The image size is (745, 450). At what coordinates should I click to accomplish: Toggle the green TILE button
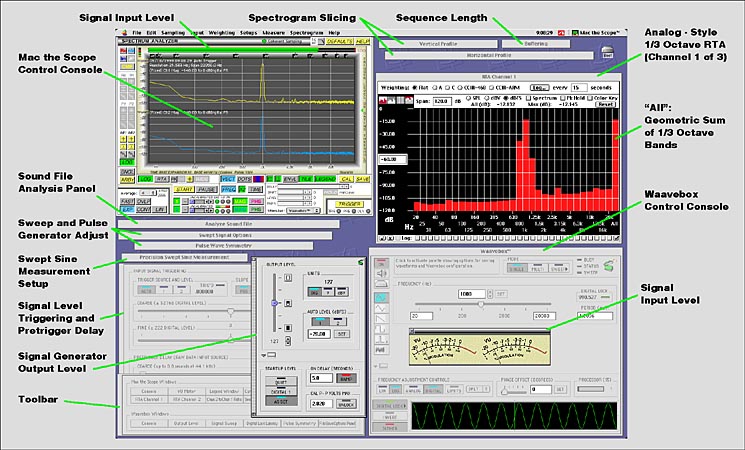click(306, 179)
